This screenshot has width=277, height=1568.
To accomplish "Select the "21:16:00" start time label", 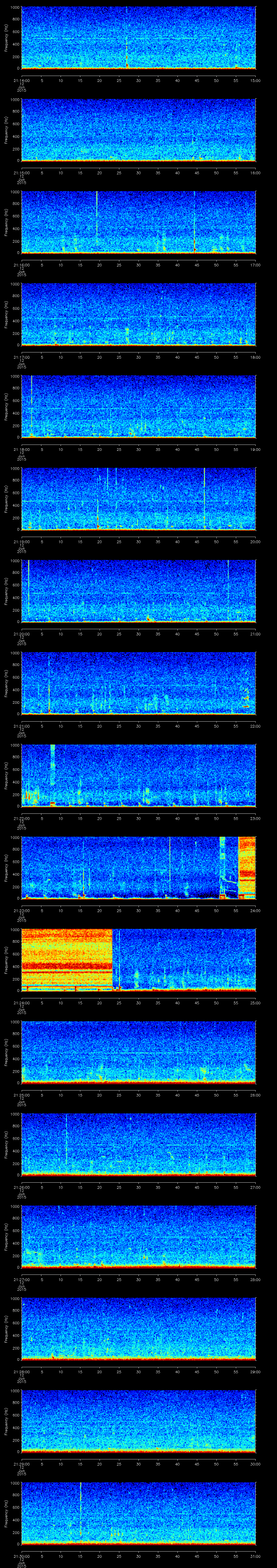I will [x=21, y=265].
